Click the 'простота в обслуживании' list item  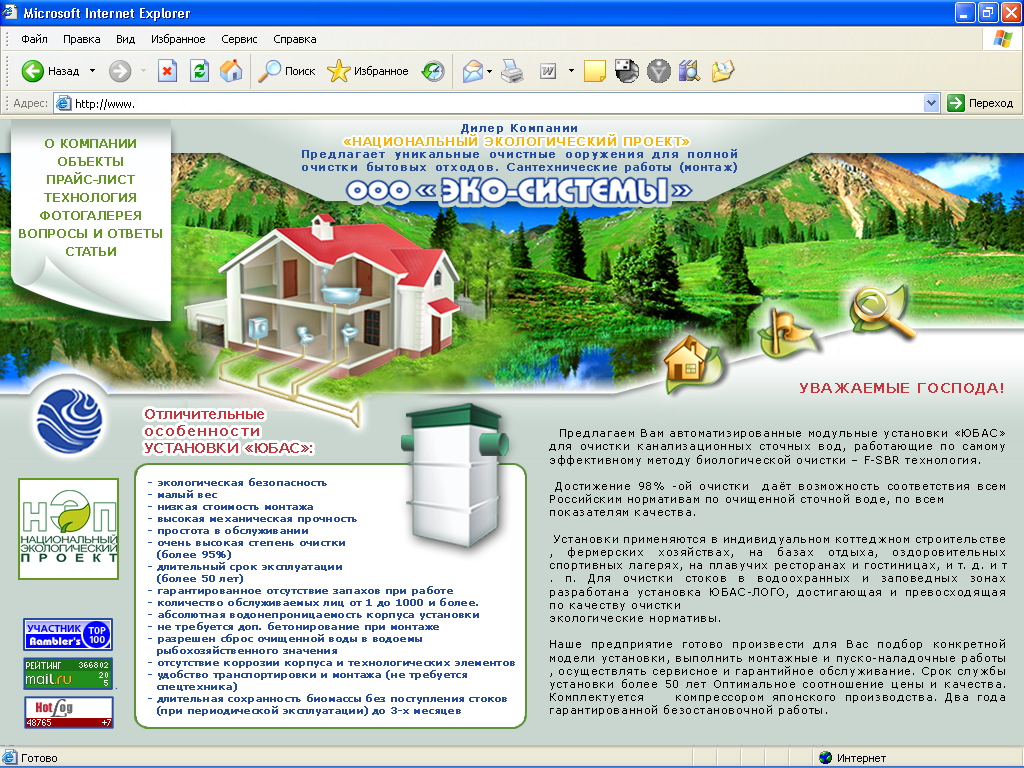click(232, 531)
